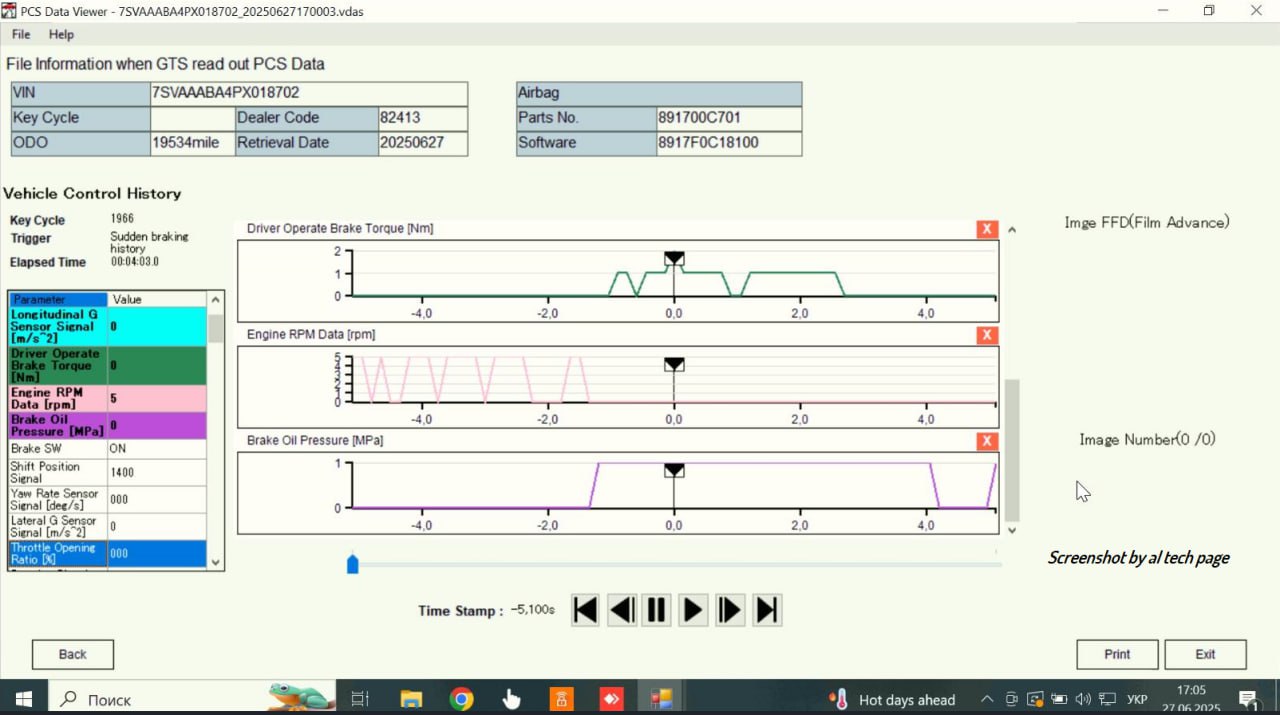The height and width of the screenshot is (715, 1280).
Task: Open the Help menu
Action: [61, 34]
